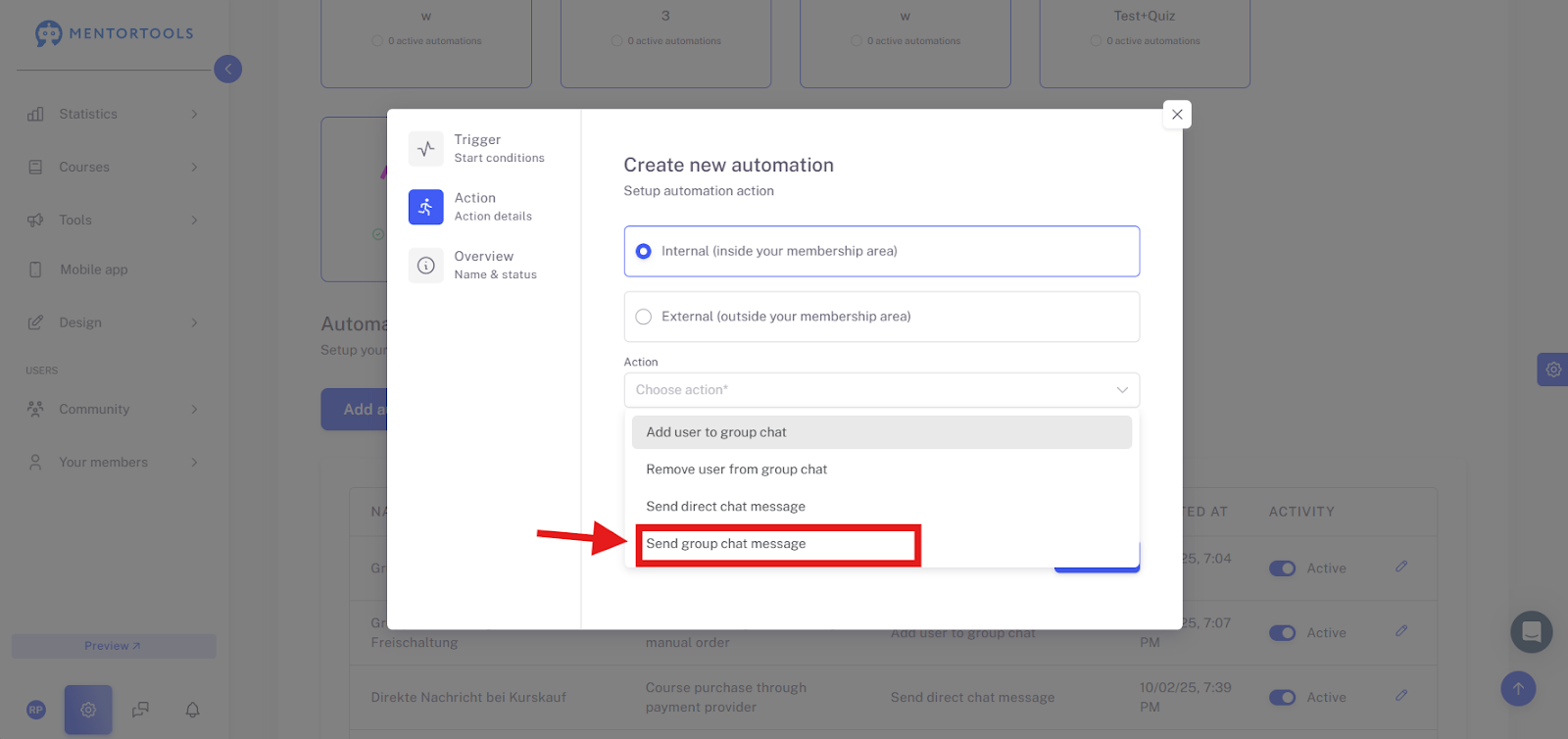Expand the Your members menu chevron
This screenshot has height=739, width=1568.
point(194,462)
